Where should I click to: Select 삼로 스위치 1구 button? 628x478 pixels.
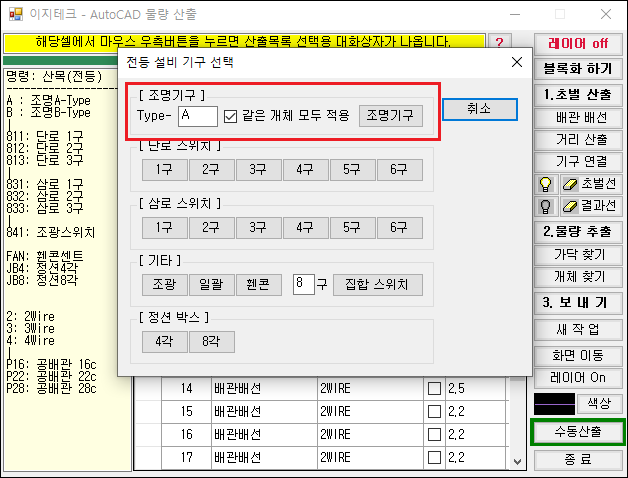tap(165, 228)
